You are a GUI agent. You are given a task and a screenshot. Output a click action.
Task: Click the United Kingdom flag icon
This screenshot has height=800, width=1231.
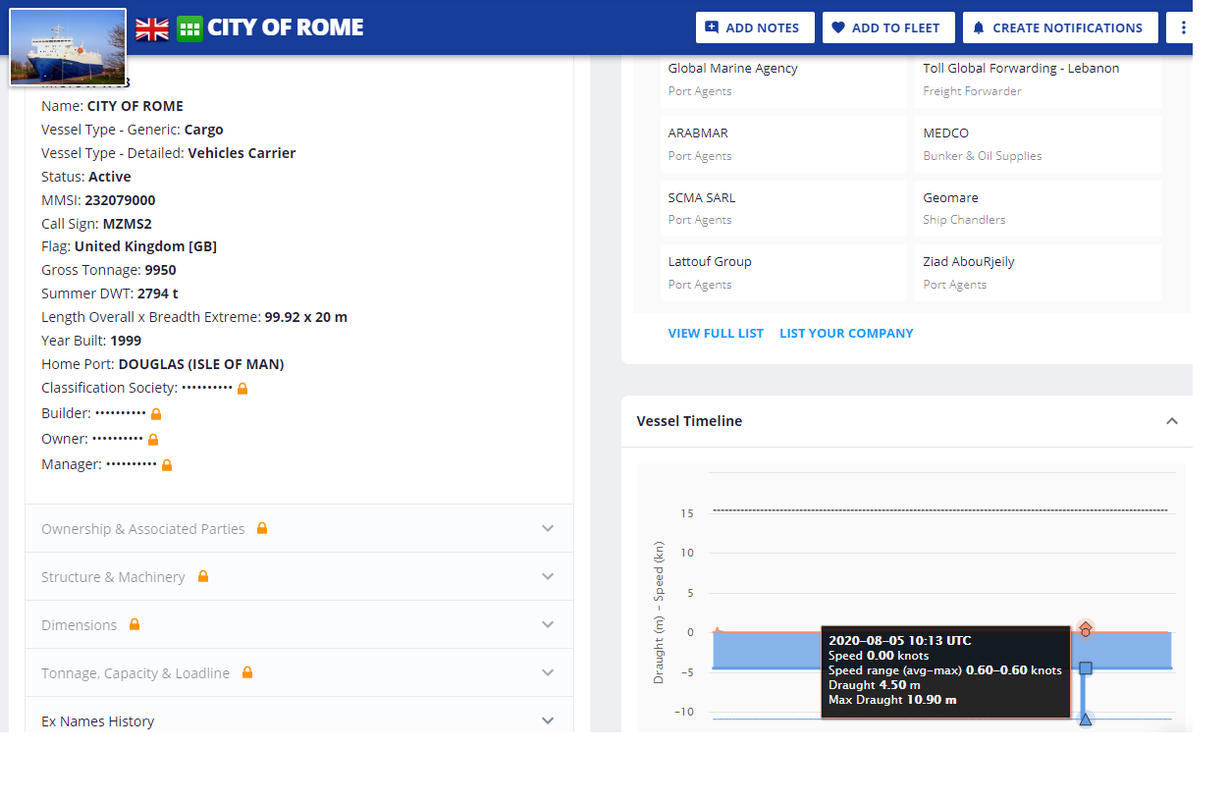point(152,28)
